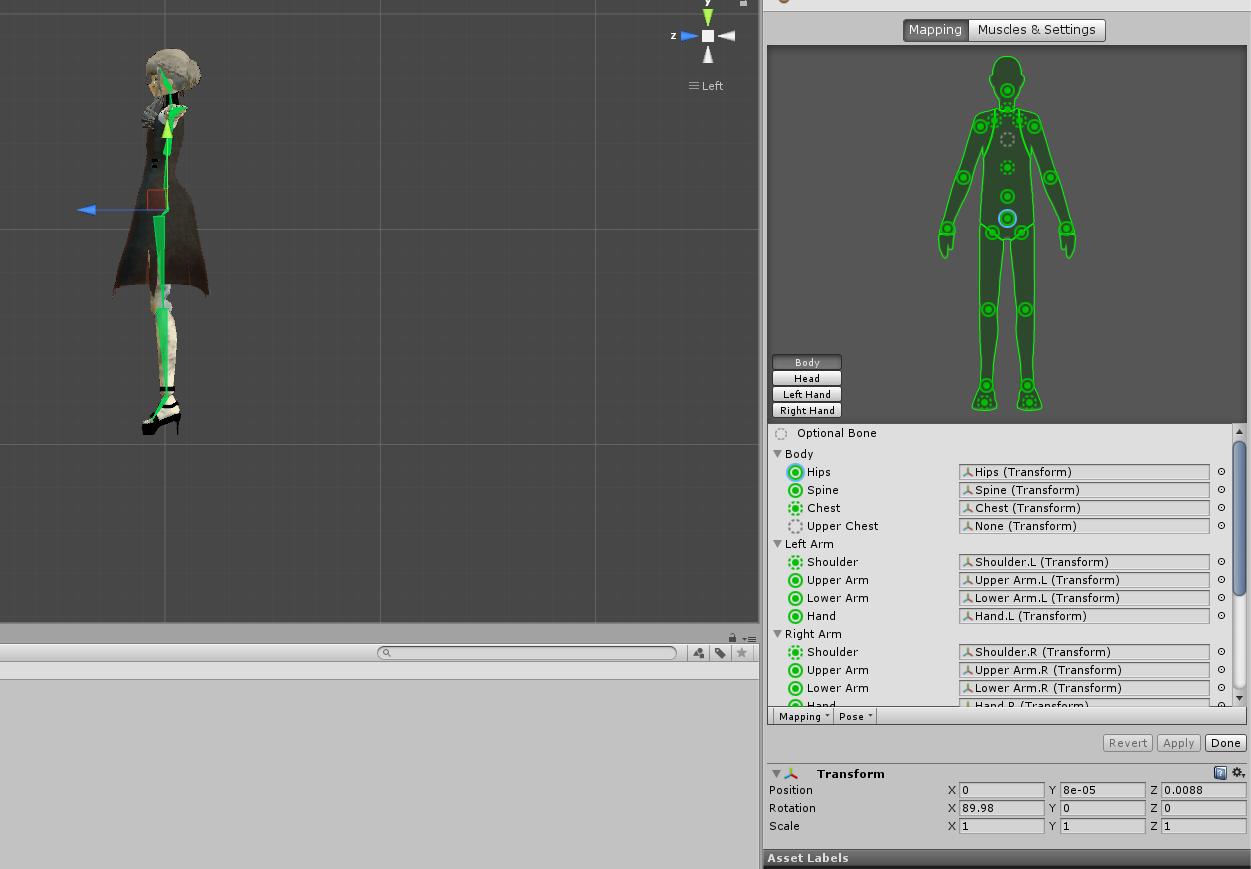Switch to the Muscles & Settings tab
The height and width of the screenshot is (869, 1251).
tap(1036, 30)
